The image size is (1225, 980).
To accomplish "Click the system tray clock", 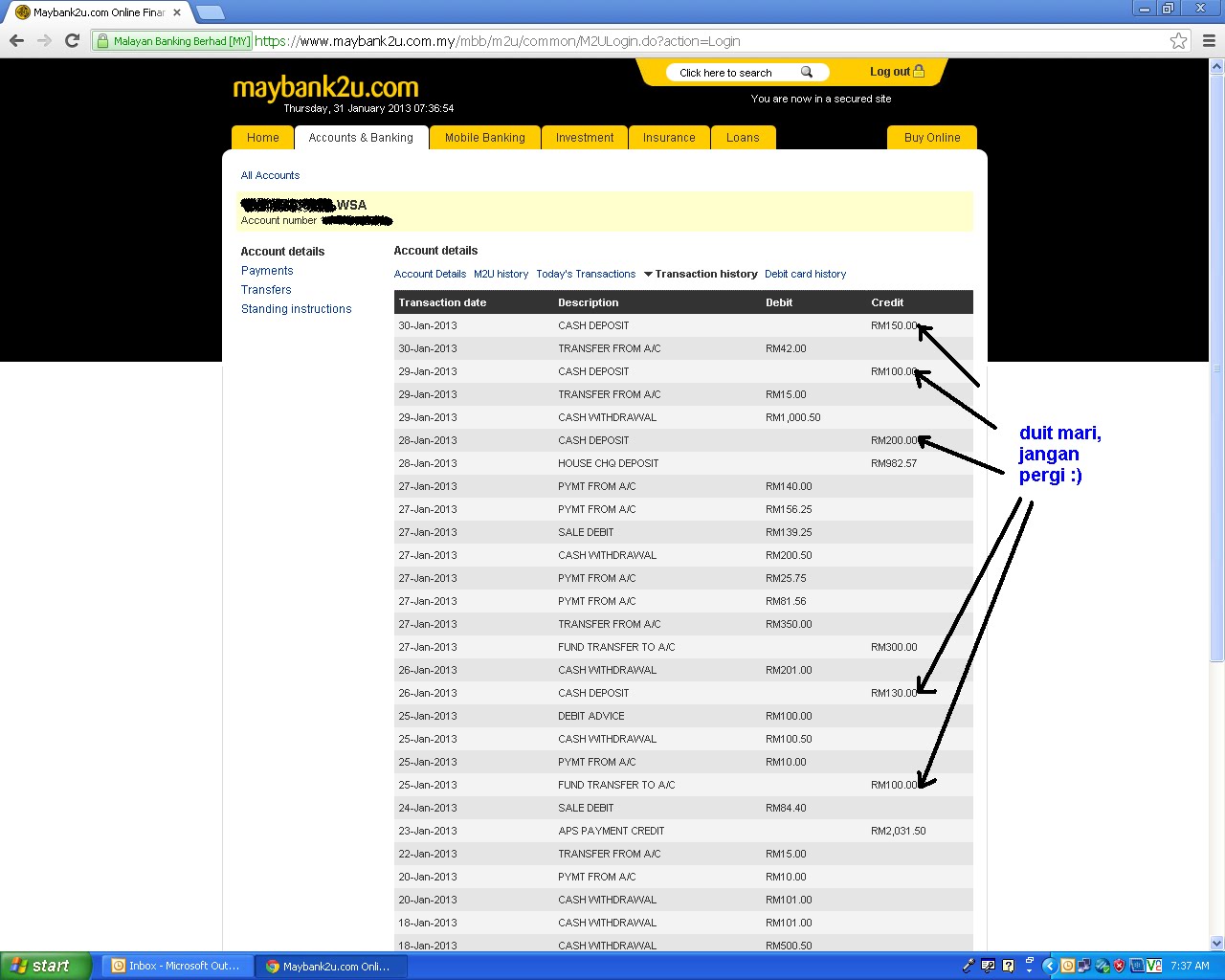I will tap(1190, 966).
